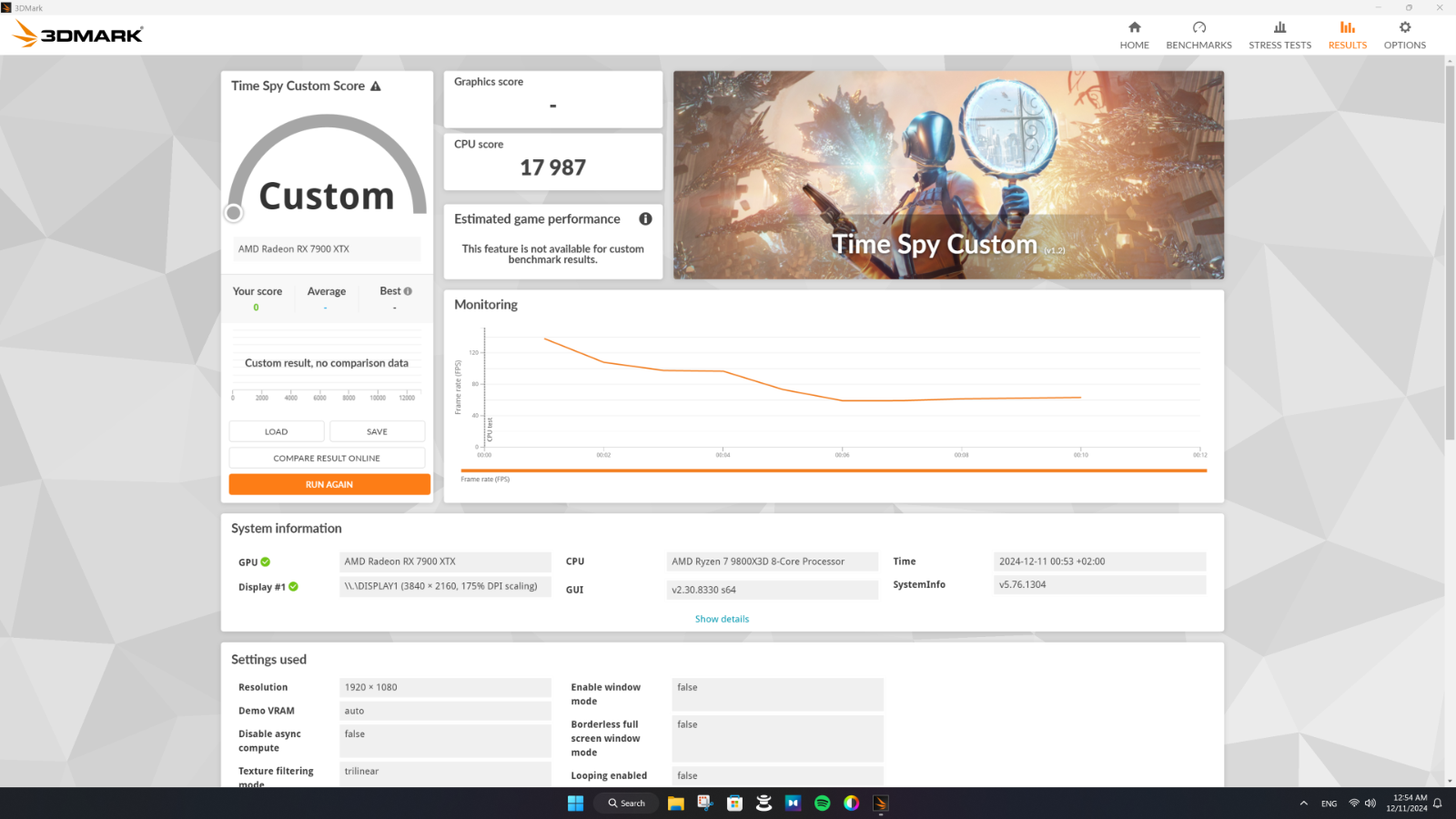
Task: Open the Wi-Fi network tray icon
Action: pos(1354,803)
